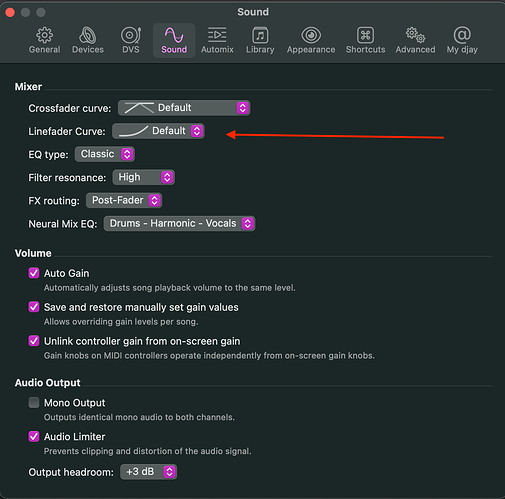The height and width of the screenshot is (499, 505).
Task: Open the General preferences gear icon
Action: tap(44, 35)
